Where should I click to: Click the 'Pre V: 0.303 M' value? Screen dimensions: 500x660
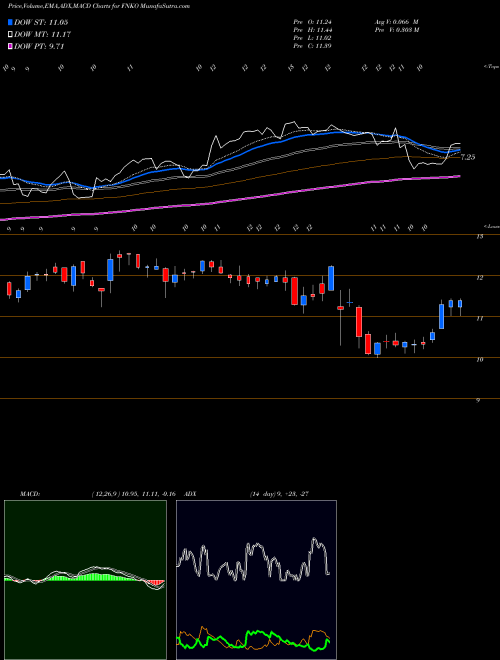point(396,30)
